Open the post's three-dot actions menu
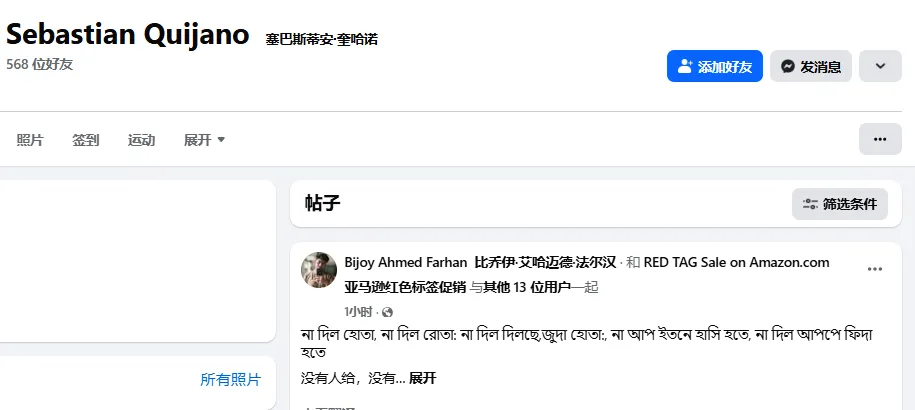This screenshot has width=915, height=410. 875,269
